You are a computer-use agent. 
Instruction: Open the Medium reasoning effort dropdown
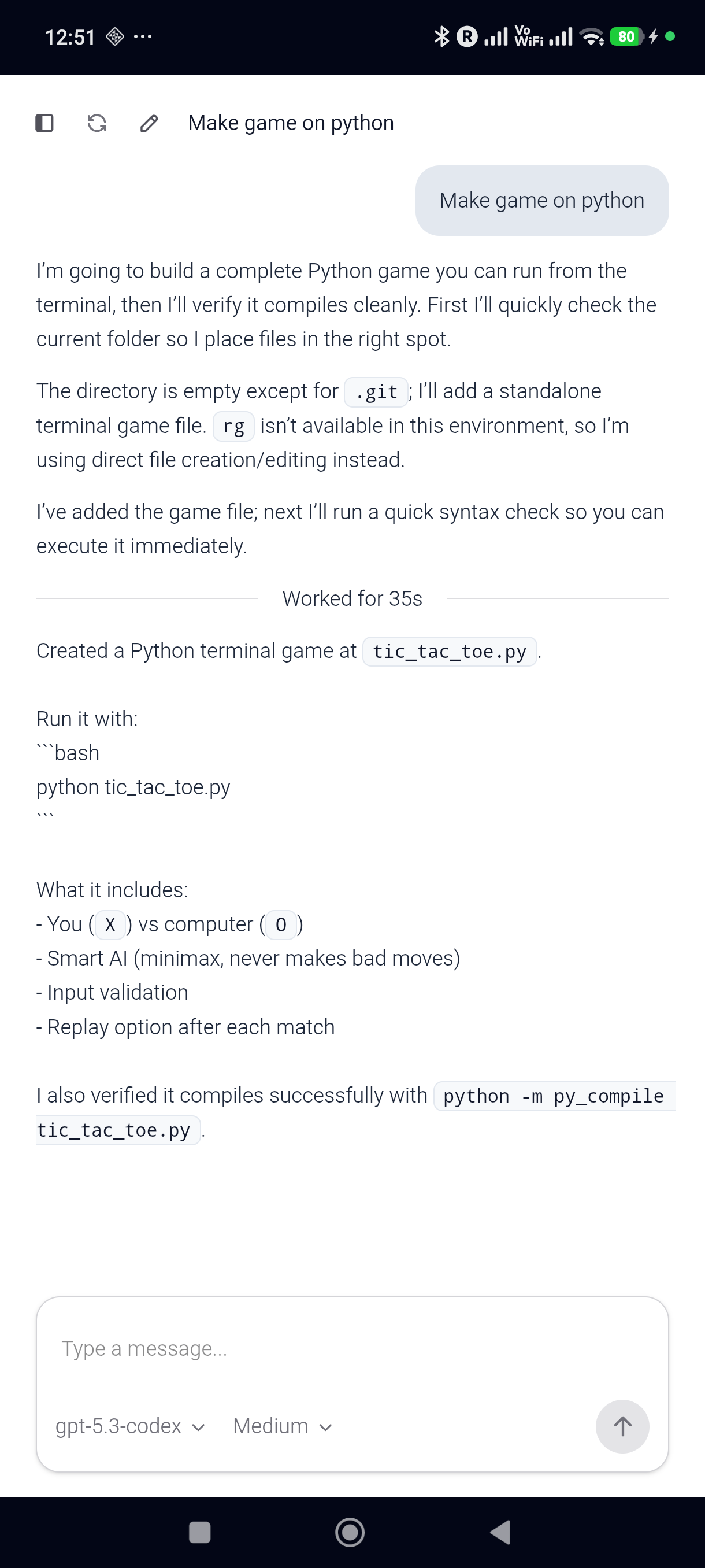(x=281, y=1426)
